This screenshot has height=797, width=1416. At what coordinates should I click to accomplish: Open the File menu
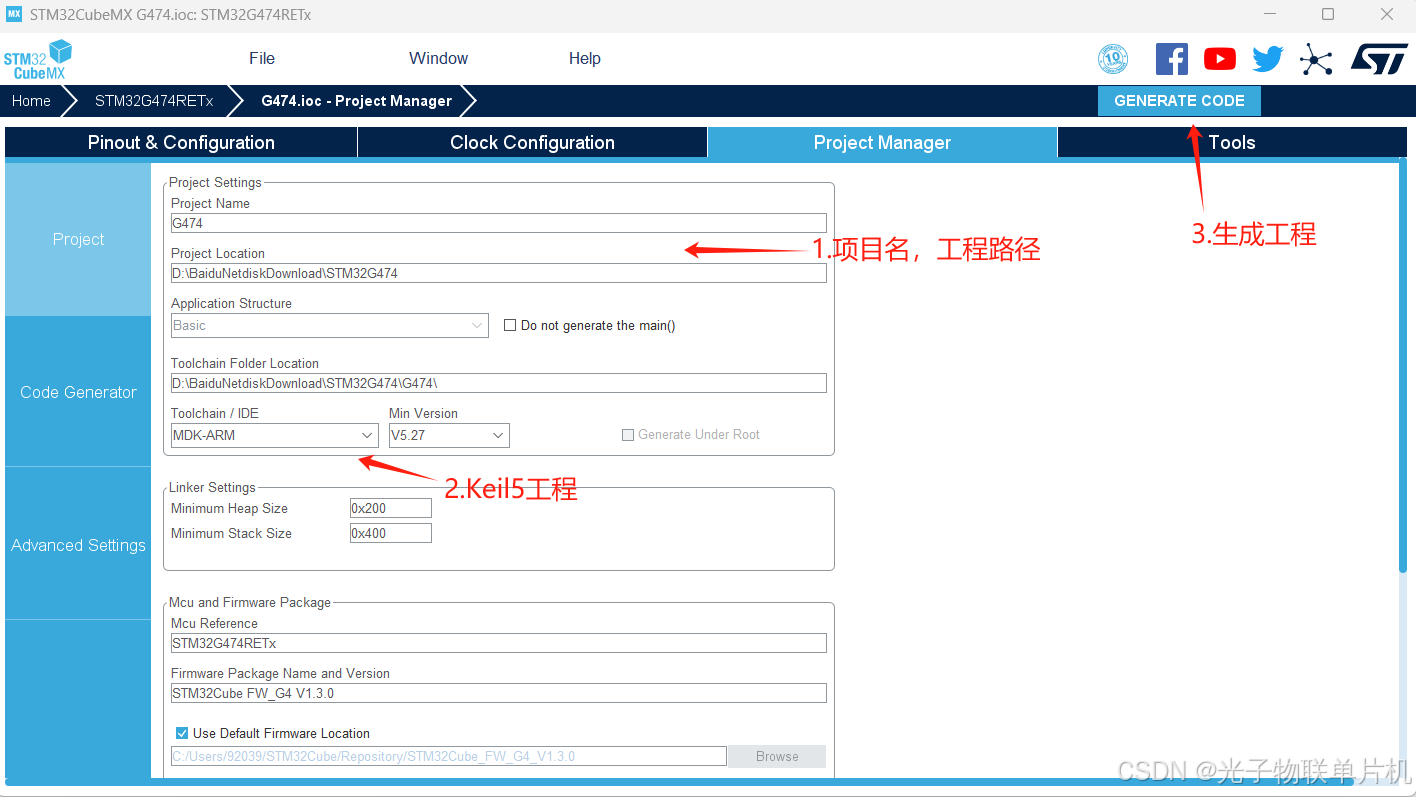(262, 58)
